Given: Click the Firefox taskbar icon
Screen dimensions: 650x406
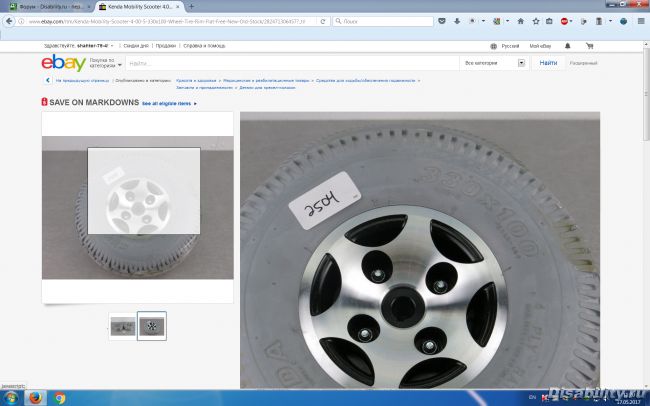Looking at the screenshot, I should (35, 398).
